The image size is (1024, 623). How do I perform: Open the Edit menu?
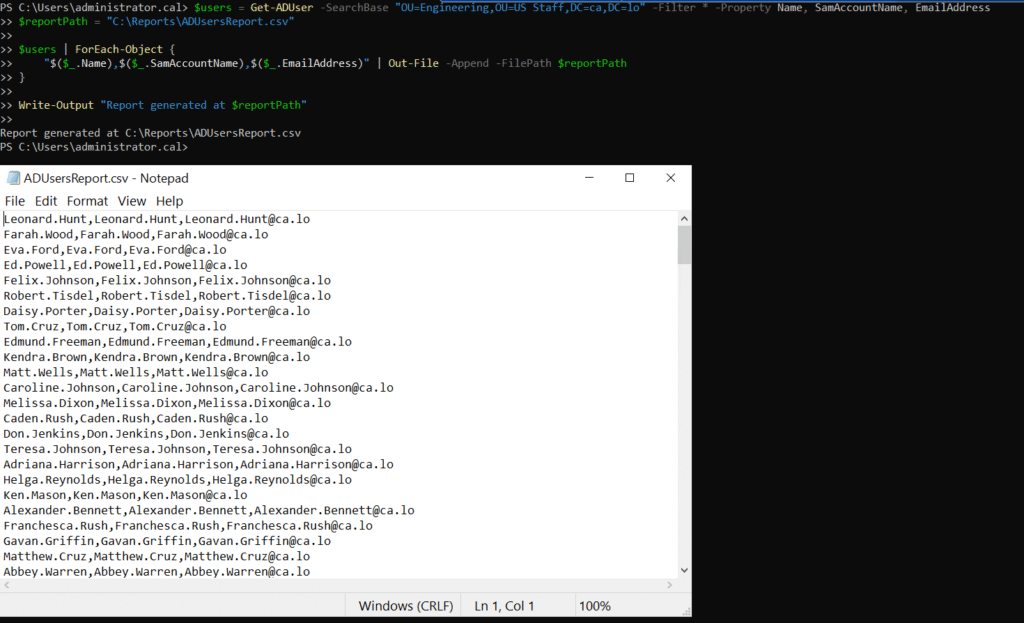46,201
